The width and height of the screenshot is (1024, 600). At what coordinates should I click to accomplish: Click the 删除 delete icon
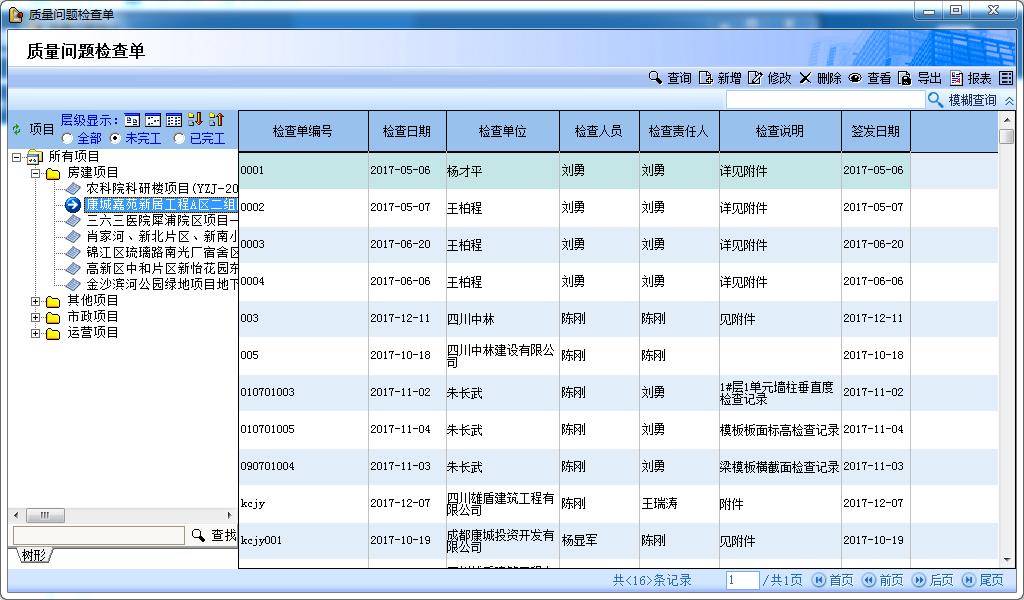click(805, 78)
